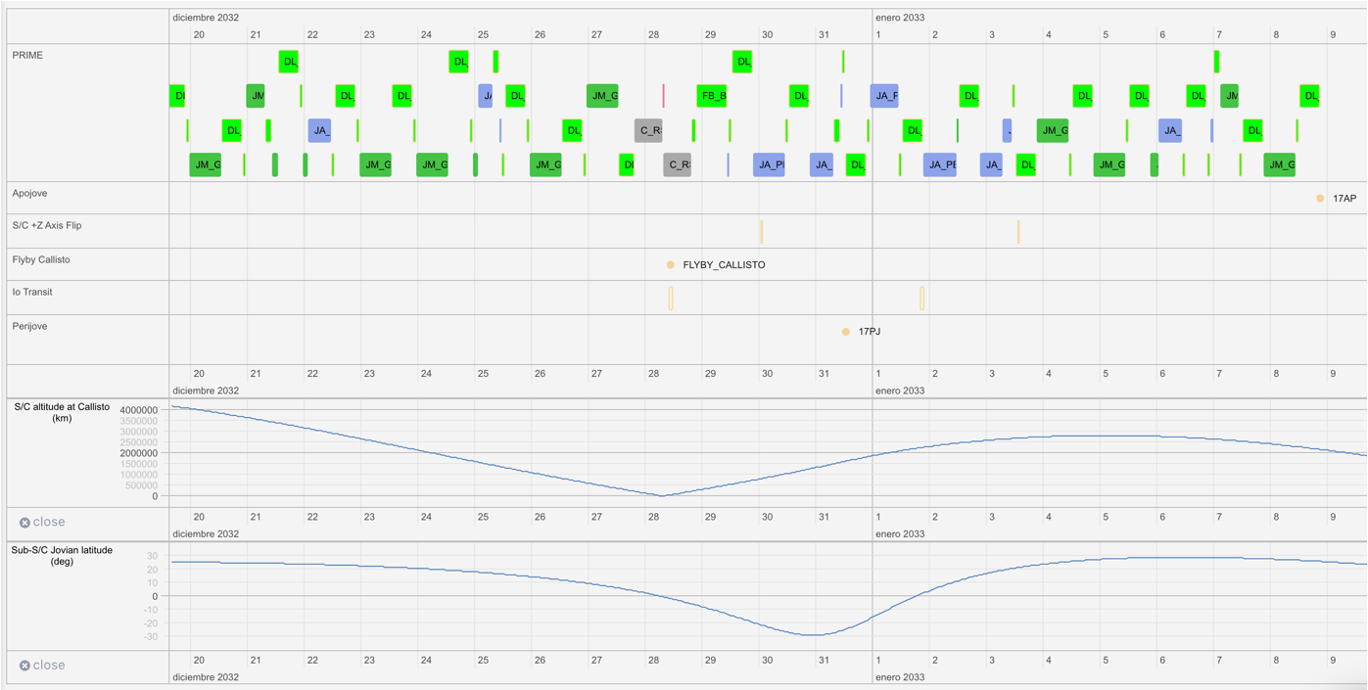This screenshot has width=1368, height=690.
Task: Select the green DL downlink block on December 22
Action: 345,96
